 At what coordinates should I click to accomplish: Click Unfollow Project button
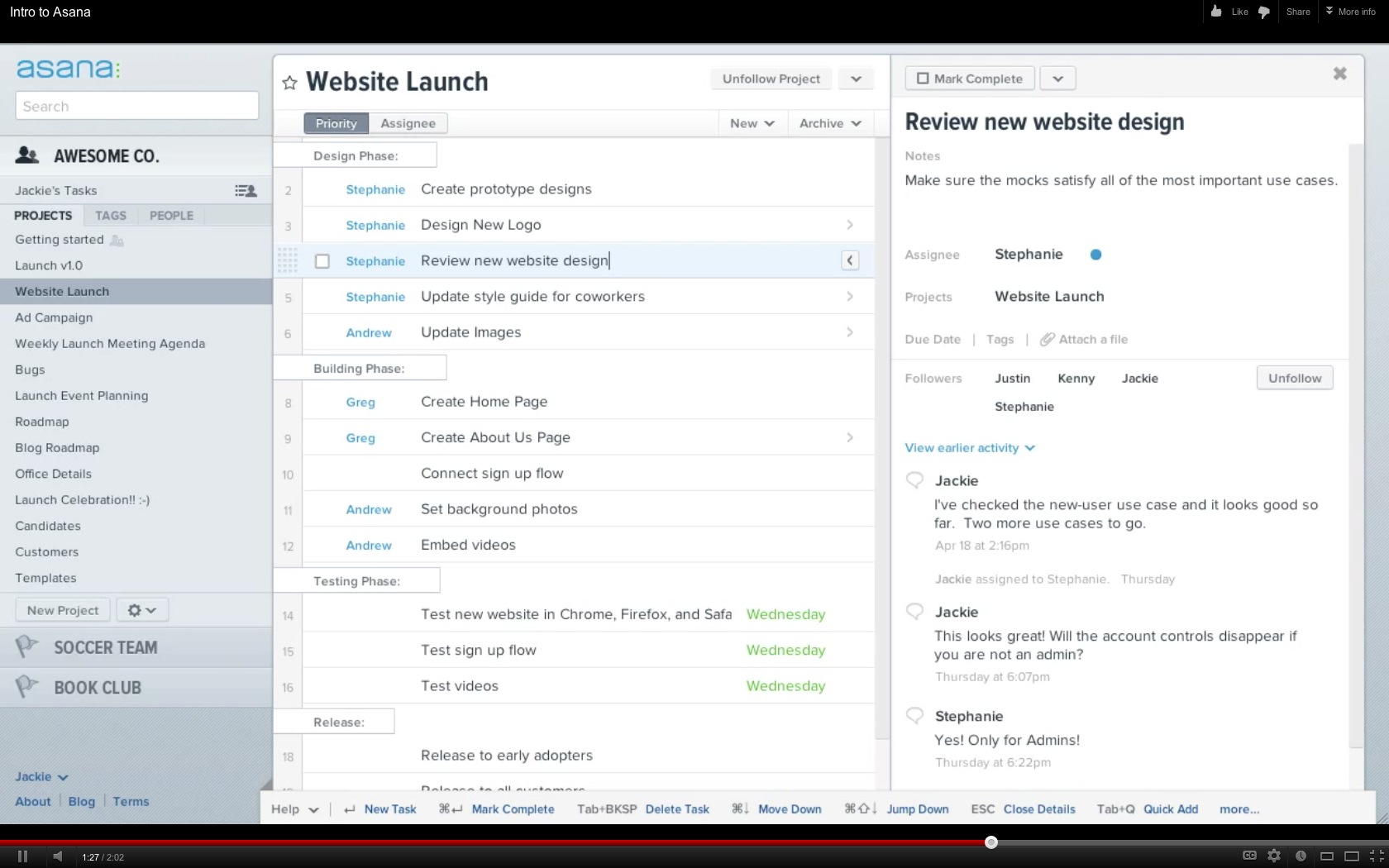[x=771, y=79]
